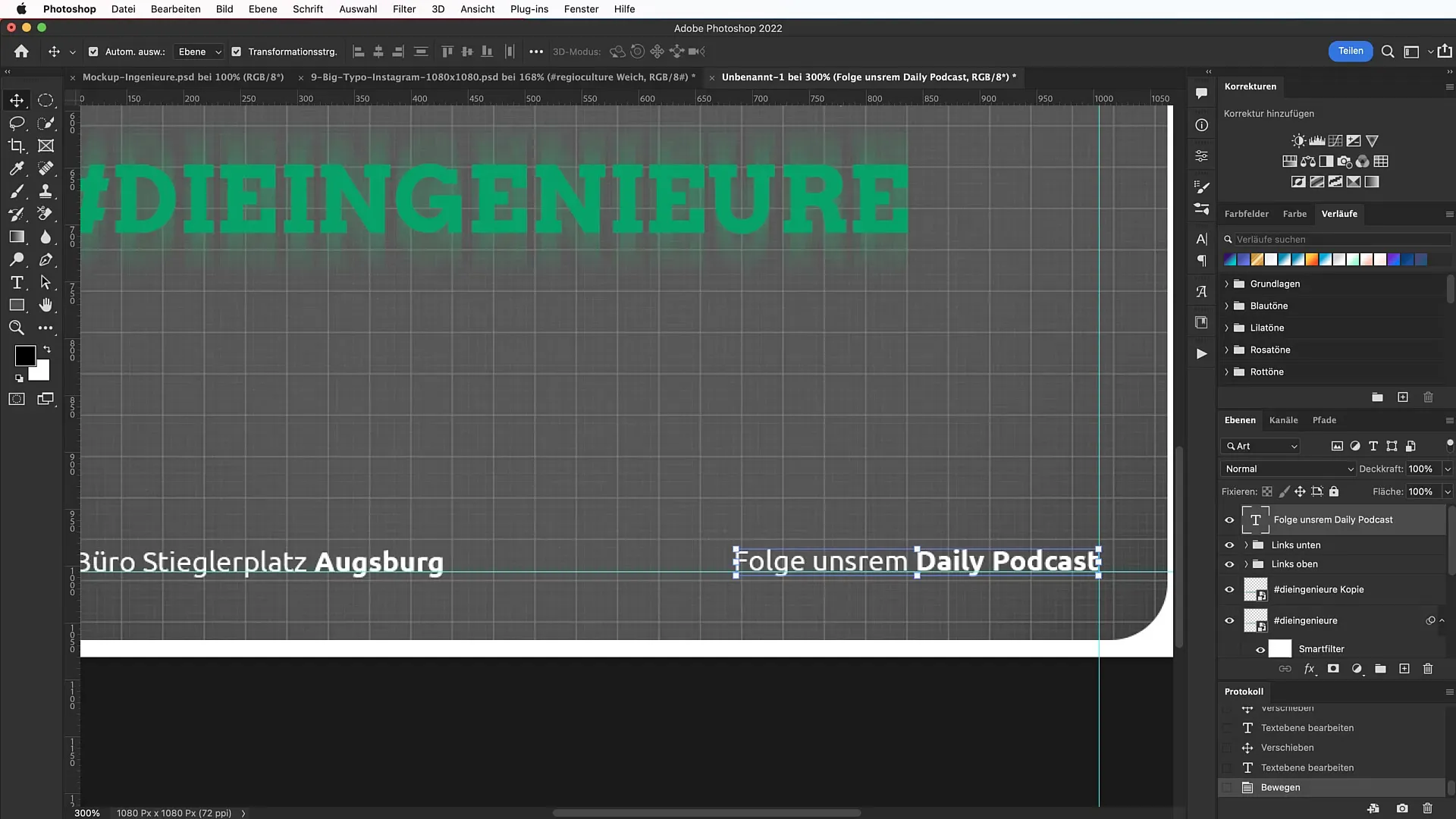1456x819 pixels.
Task: Expand the Rottöne gradient group
Action: tap(1227, 371)
